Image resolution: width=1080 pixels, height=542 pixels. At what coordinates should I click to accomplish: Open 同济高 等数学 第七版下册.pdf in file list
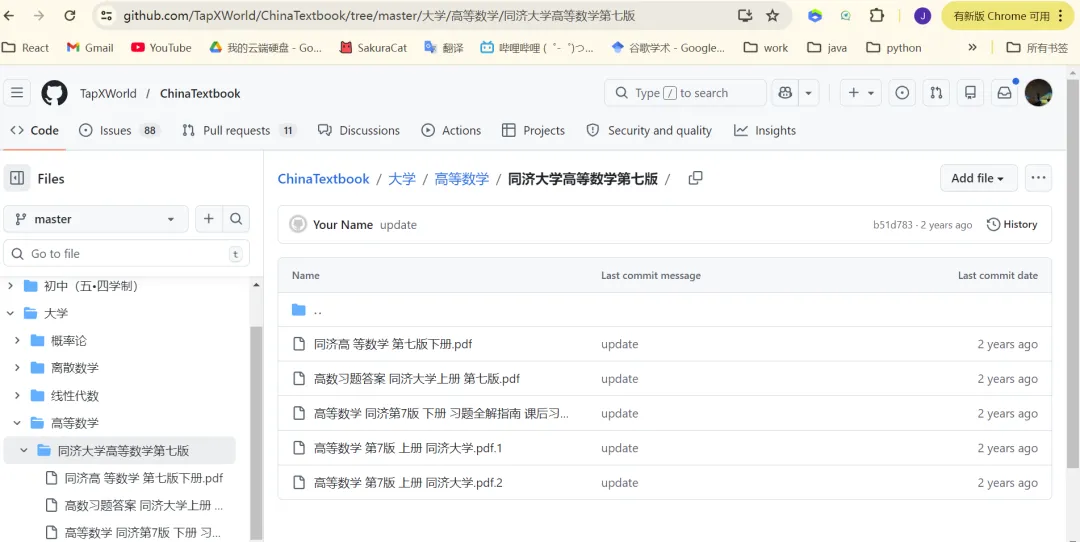[393, 344]
